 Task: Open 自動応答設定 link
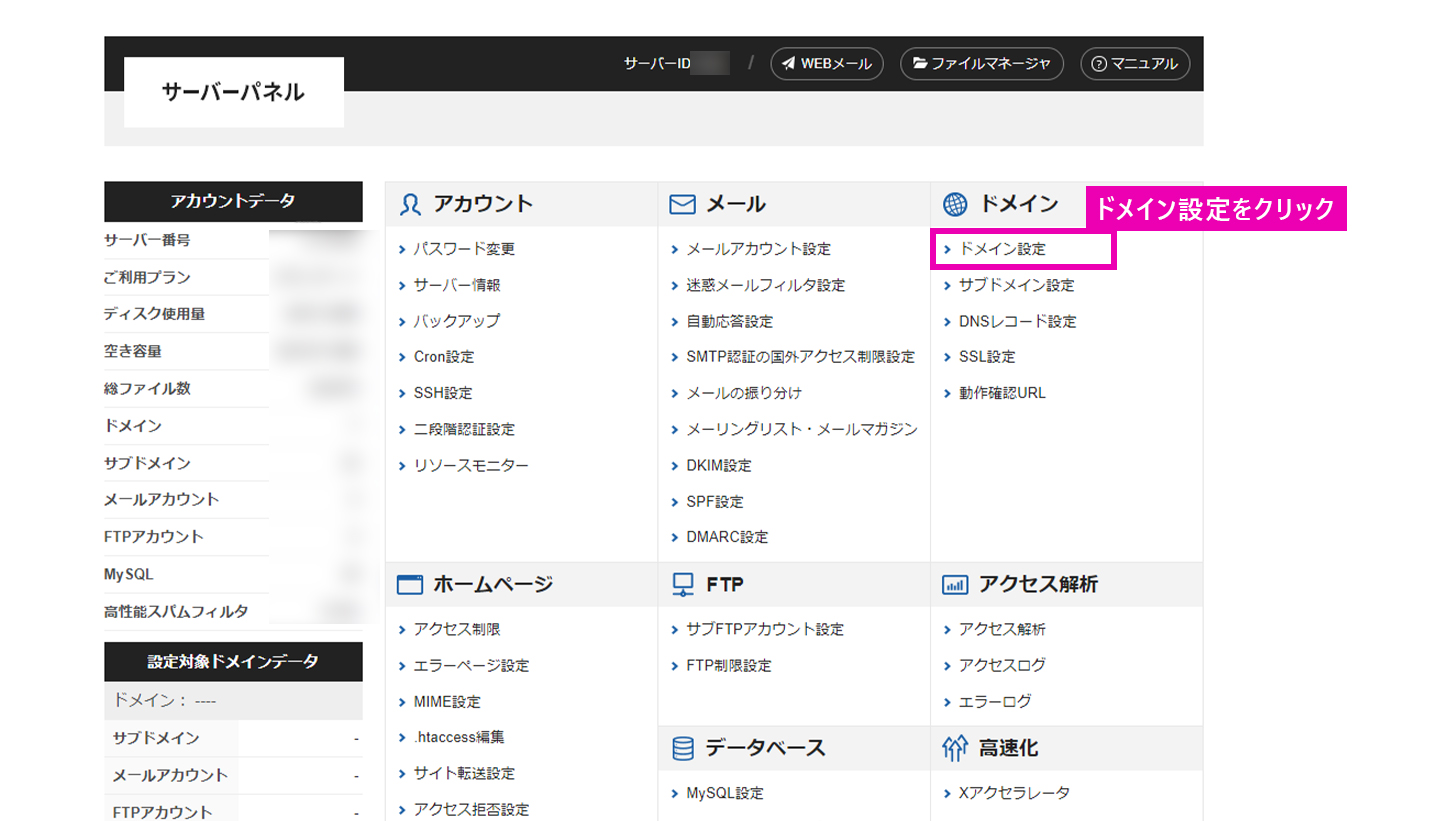[729, 321]
